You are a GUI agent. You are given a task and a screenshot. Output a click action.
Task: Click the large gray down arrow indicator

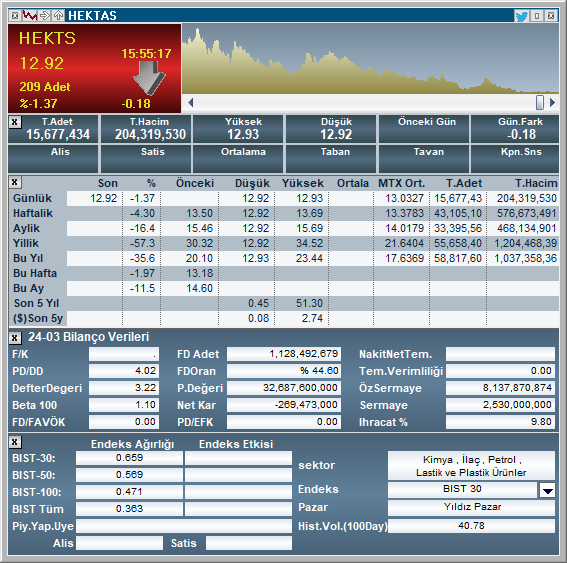tap(149, 77)
